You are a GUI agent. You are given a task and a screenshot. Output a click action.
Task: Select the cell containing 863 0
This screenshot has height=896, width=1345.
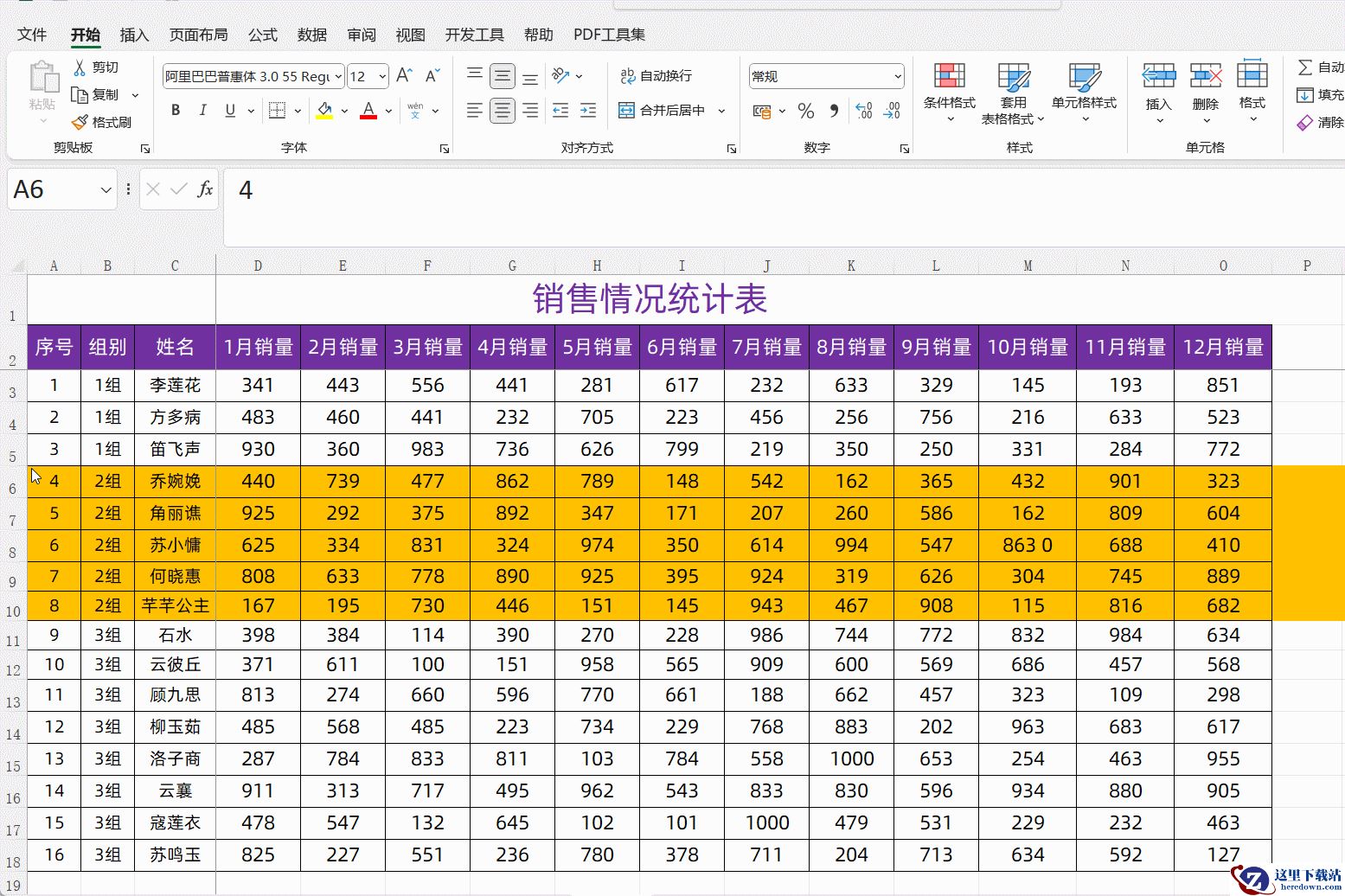point(1028,545)
